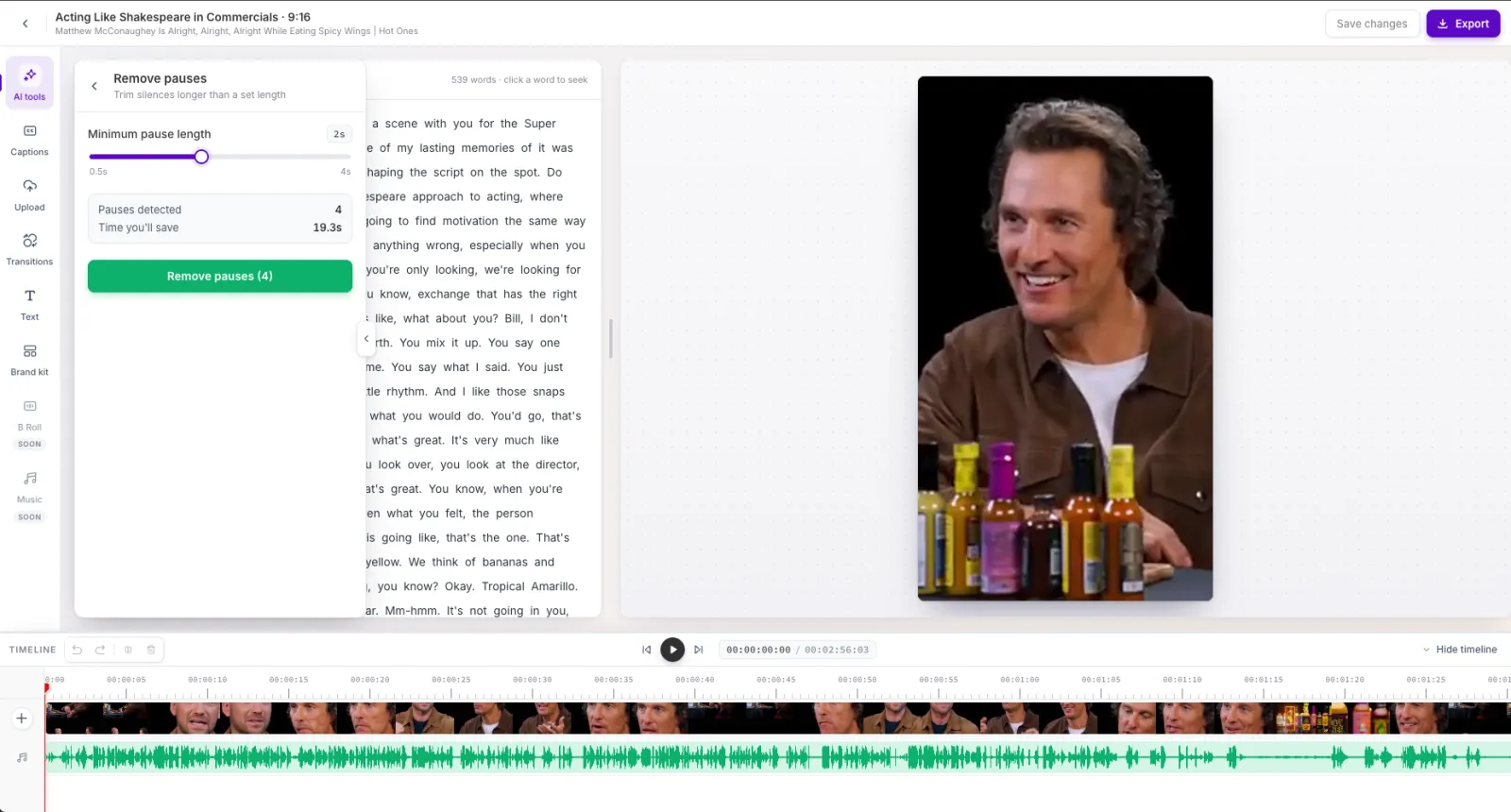Image resolution: width=1511 pixels, height=812 pixels.
Task: Adjust the minimum pause length slider handle
Action: point(201,157)
